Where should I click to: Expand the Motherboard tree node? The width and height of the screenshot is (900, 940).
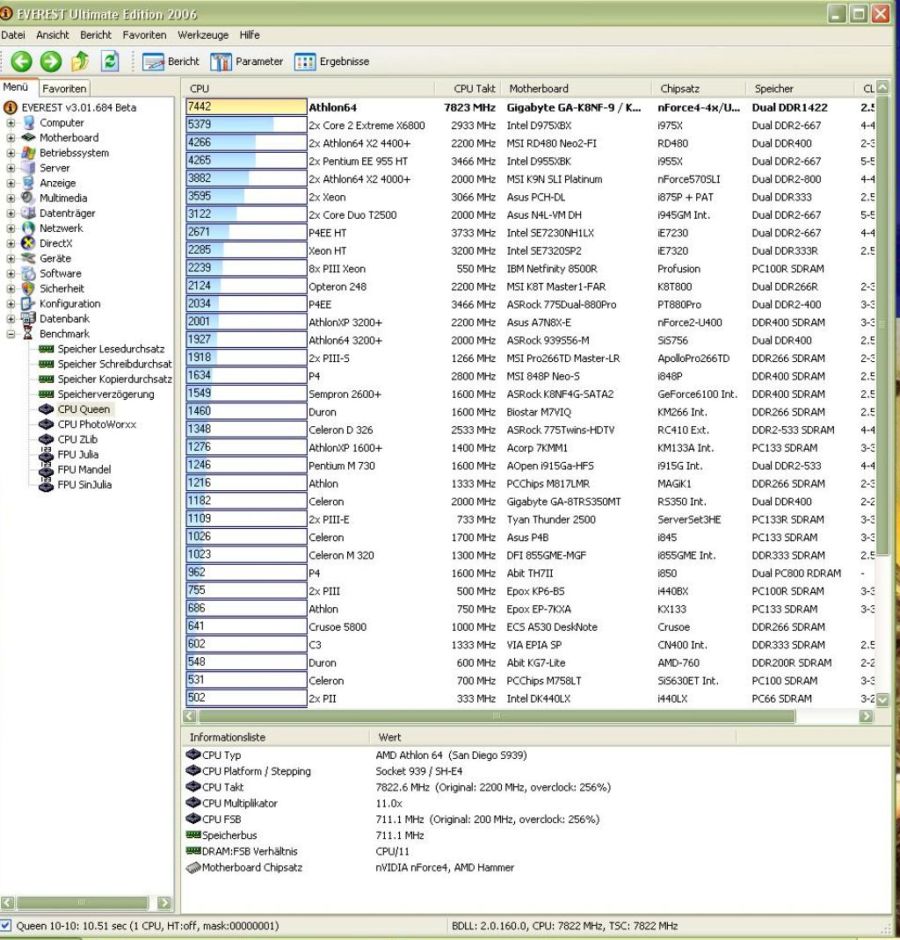click(11, 138)
